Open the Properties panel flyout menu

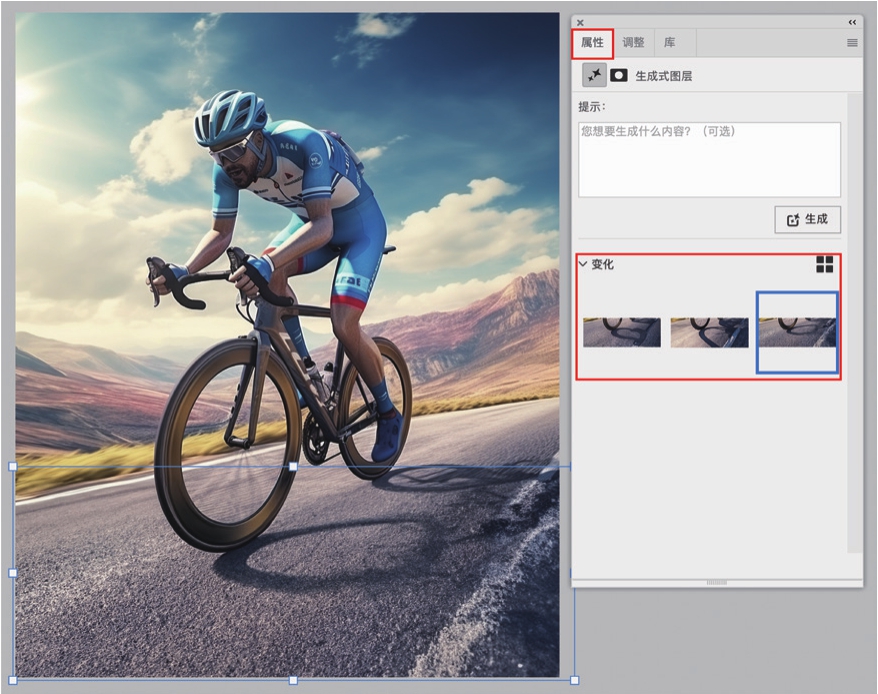852,43
